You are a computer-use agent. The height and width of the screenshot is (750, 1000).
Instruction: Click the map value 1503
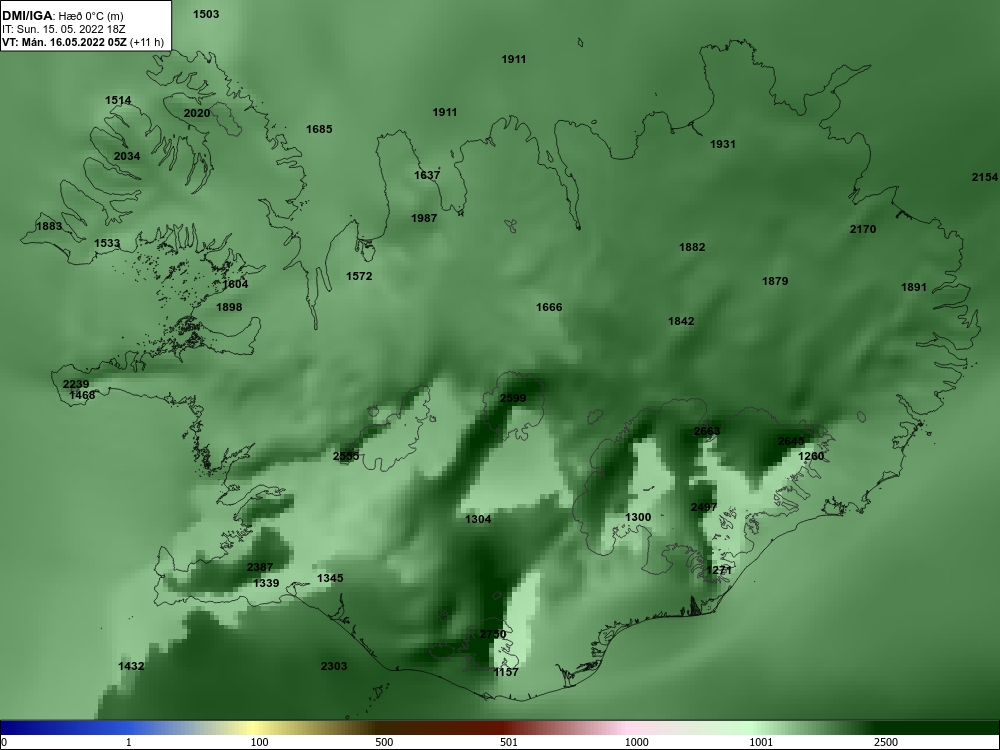pos(206,14)
